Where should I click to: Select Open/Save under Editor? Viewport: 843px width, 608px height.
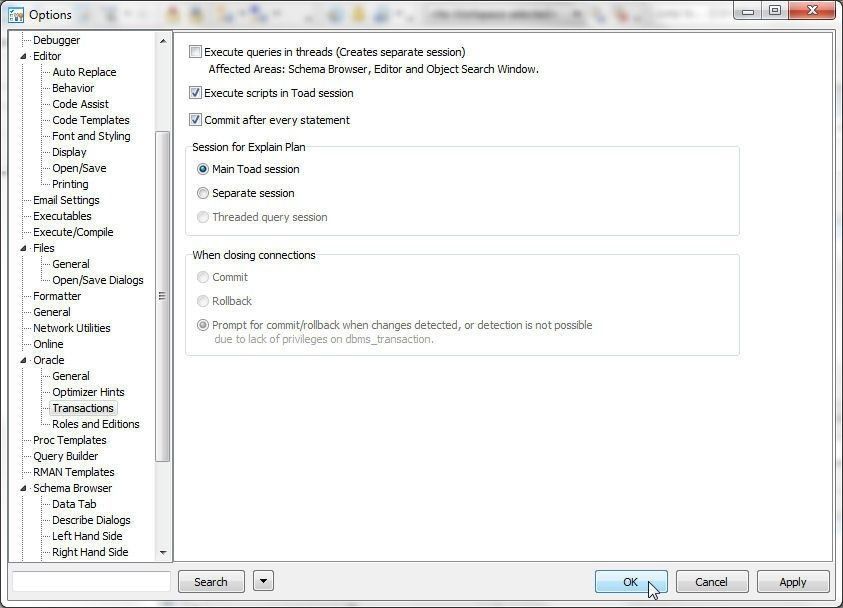[80, 168]
